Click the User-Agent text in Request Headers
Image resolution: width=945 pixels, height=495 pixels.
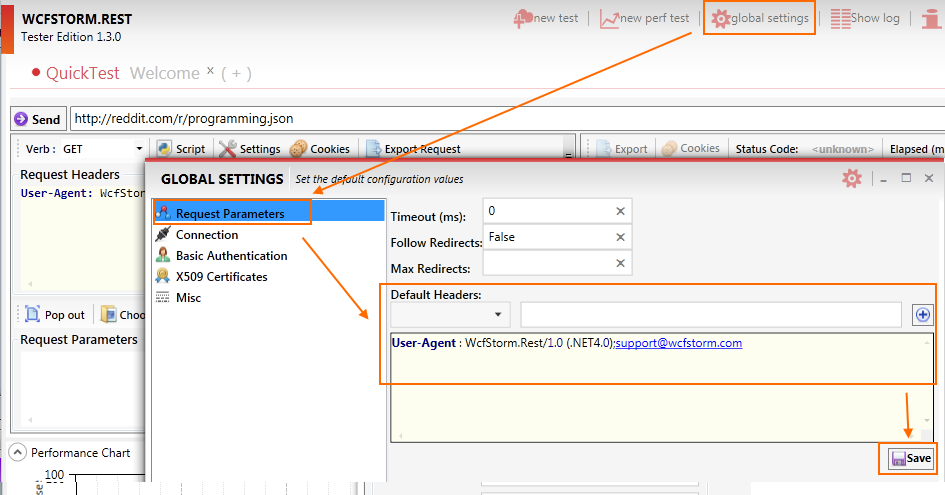click(x=57, y=193)
